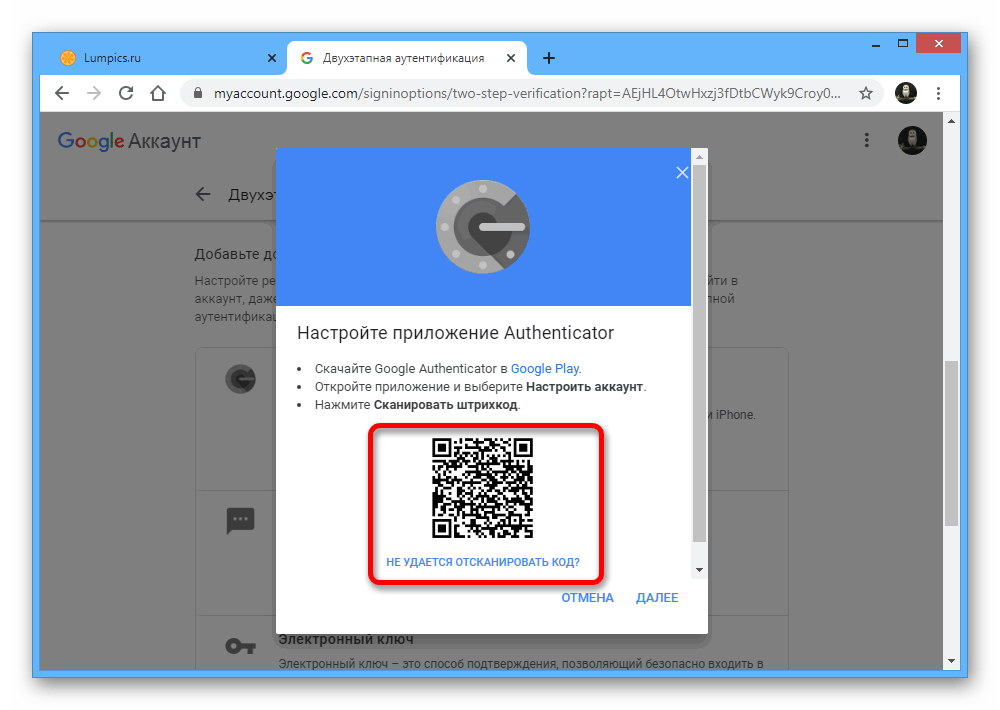Click the ДАЛЕЕ button
This screenshot has height=710, width=1000.
tap(657, 598)
